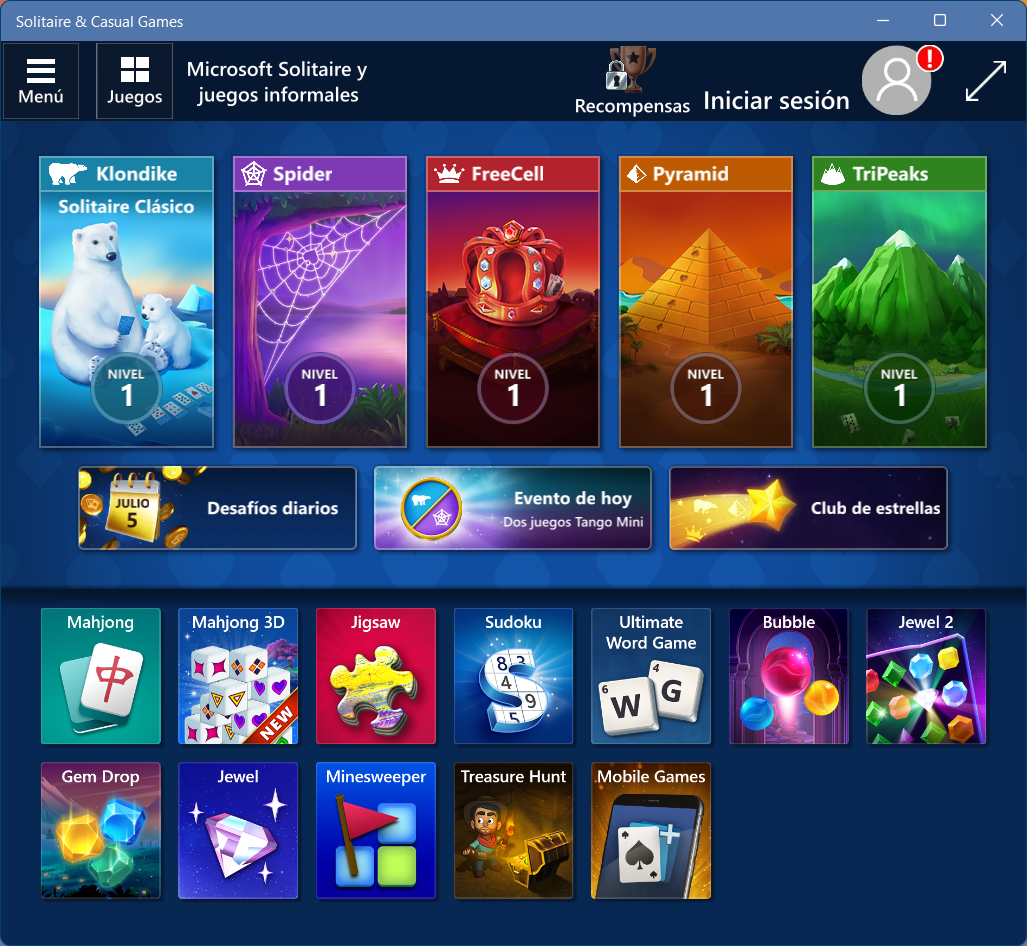This screenshot has width=1027, height=946.
Task: Go to Club de estrellas
Action: [808, 508]
